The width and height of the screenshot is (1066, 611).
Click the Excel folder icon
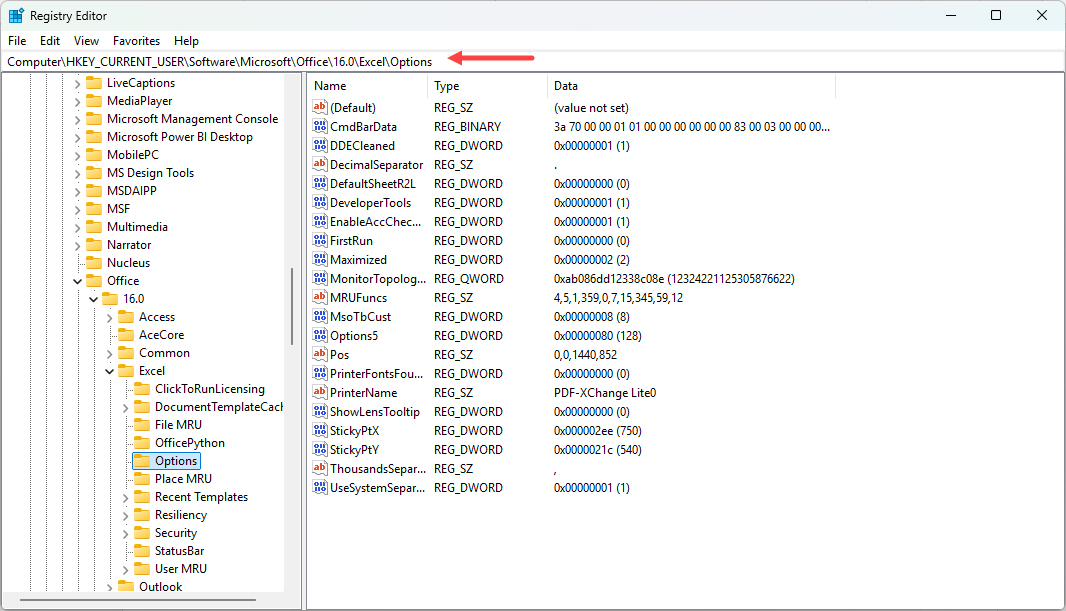[126, 370]
